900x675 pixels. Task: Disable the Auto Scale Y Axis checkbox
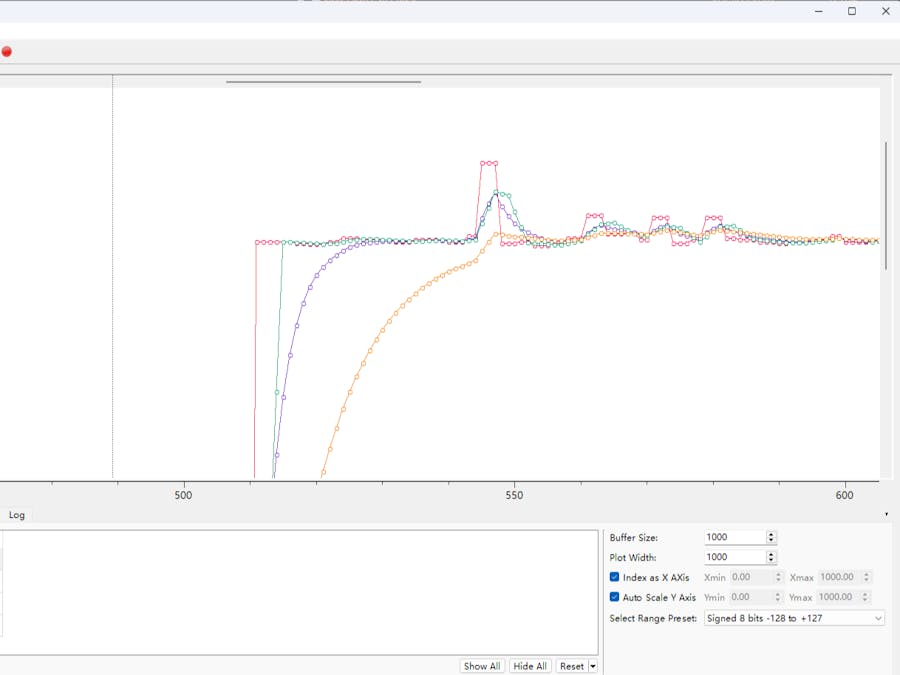(x=615, y=597)
